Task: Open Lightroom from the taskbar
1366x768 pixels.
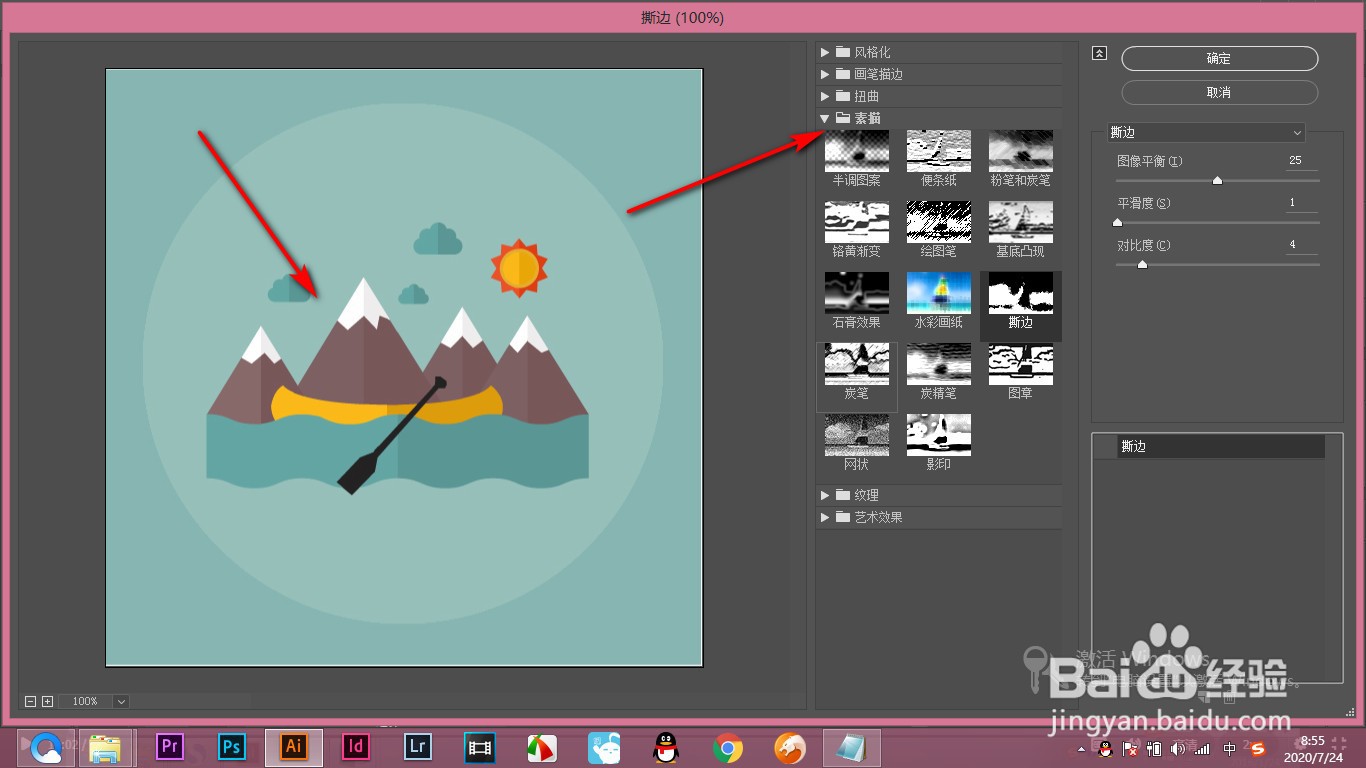Action: [418, 746]
